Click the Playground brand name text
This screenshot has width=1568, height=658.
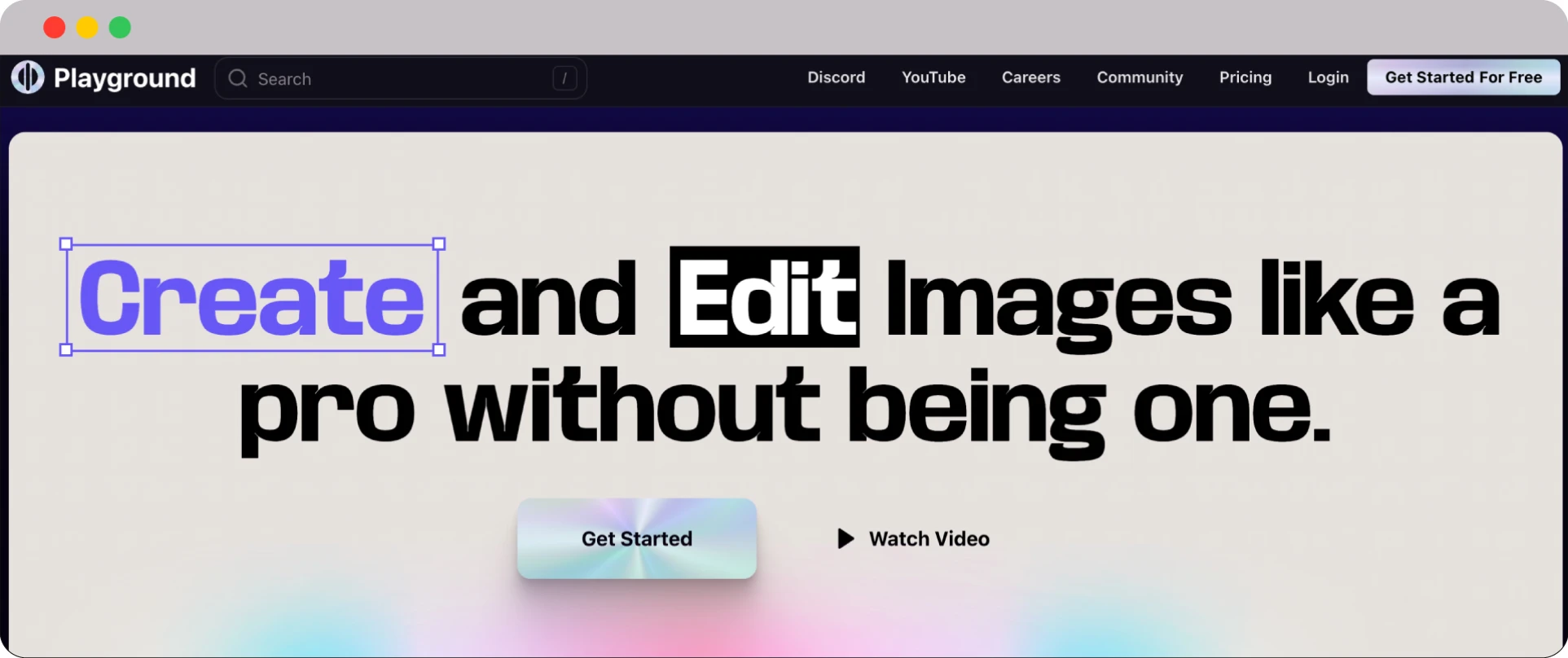point(125,78)
